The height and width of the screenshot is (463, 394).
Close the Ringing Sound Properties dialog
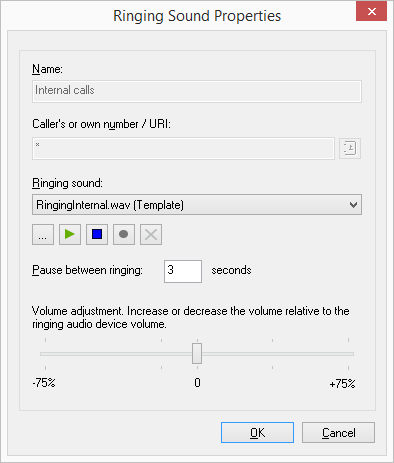coord(371,12)
